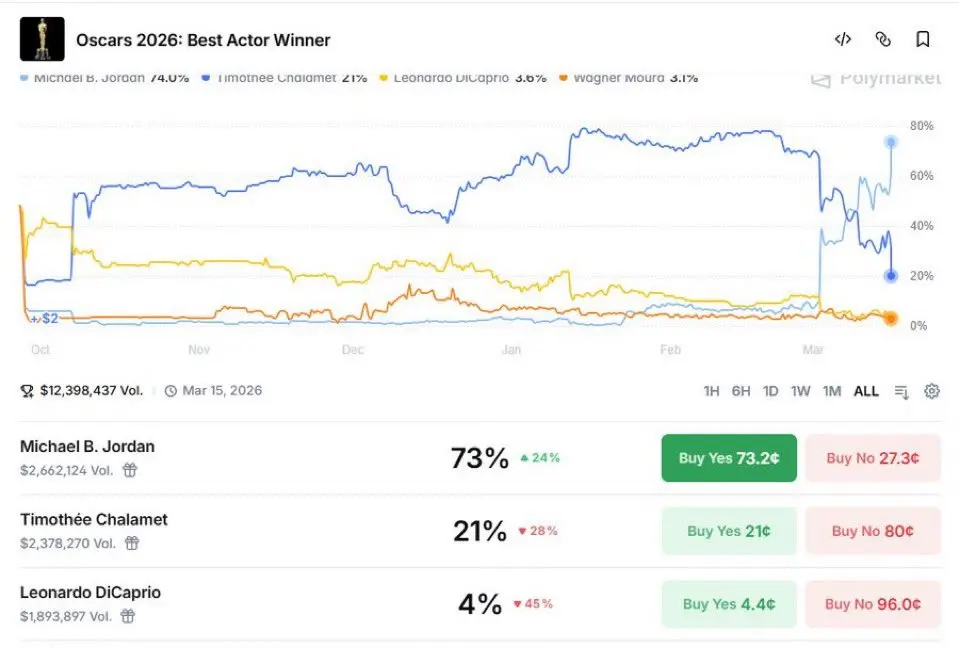Screen dimensions: 959x648
Task: Select the 1W time range
Action: click(801, 391)
